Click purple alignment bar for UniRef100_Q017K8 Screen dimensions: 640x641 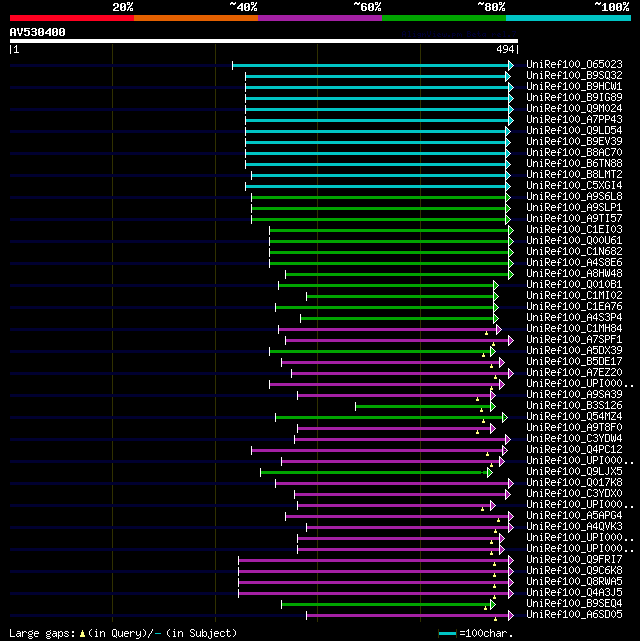click(394, 484)
